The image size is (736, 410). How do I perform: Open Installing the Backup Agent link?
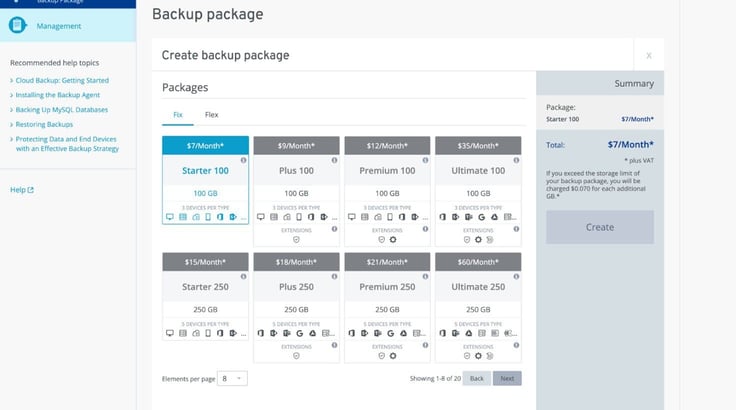coord(58,95)
